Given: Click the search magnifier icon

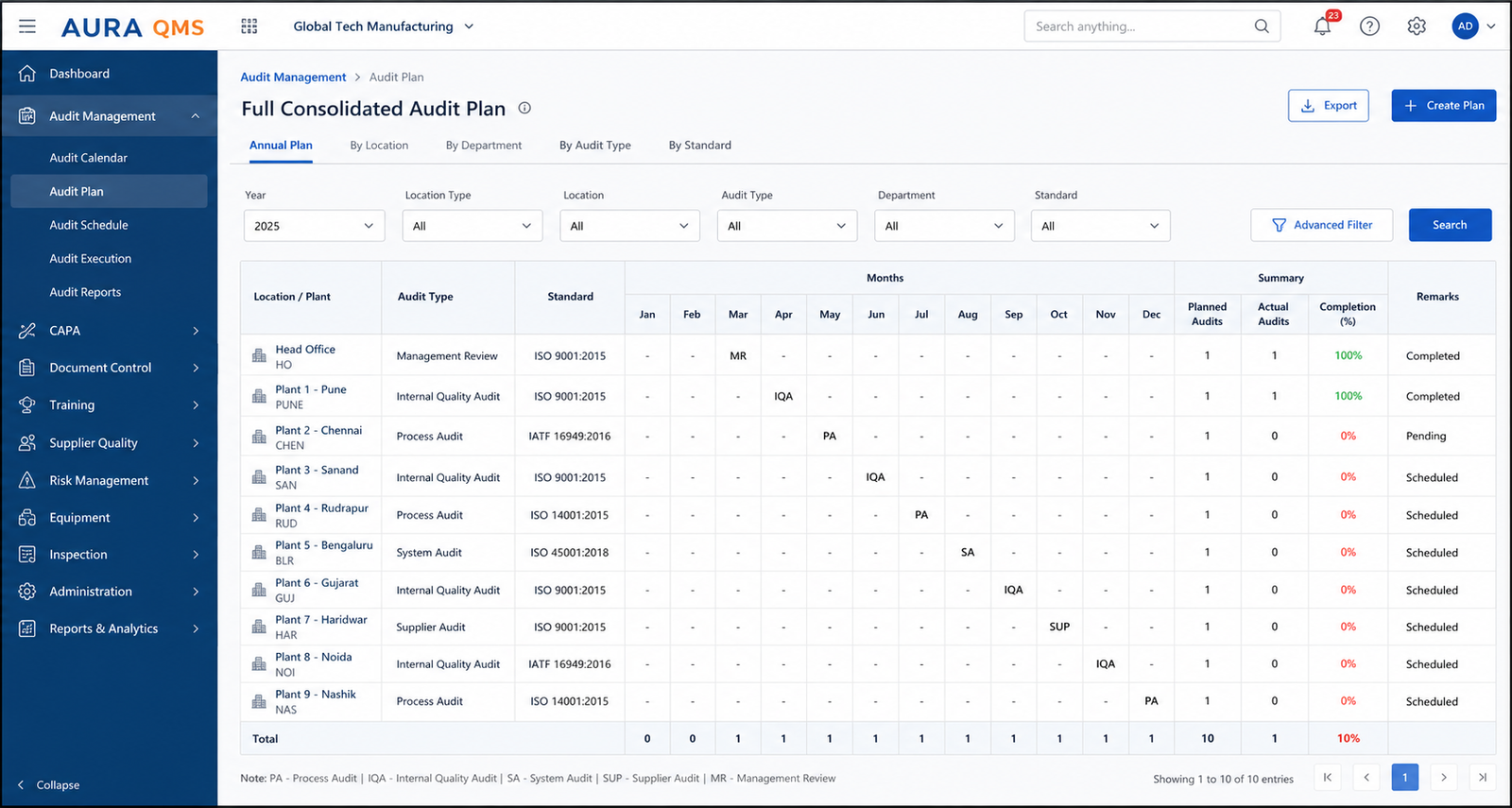Looking at the screenshot, I should 1262,26.
